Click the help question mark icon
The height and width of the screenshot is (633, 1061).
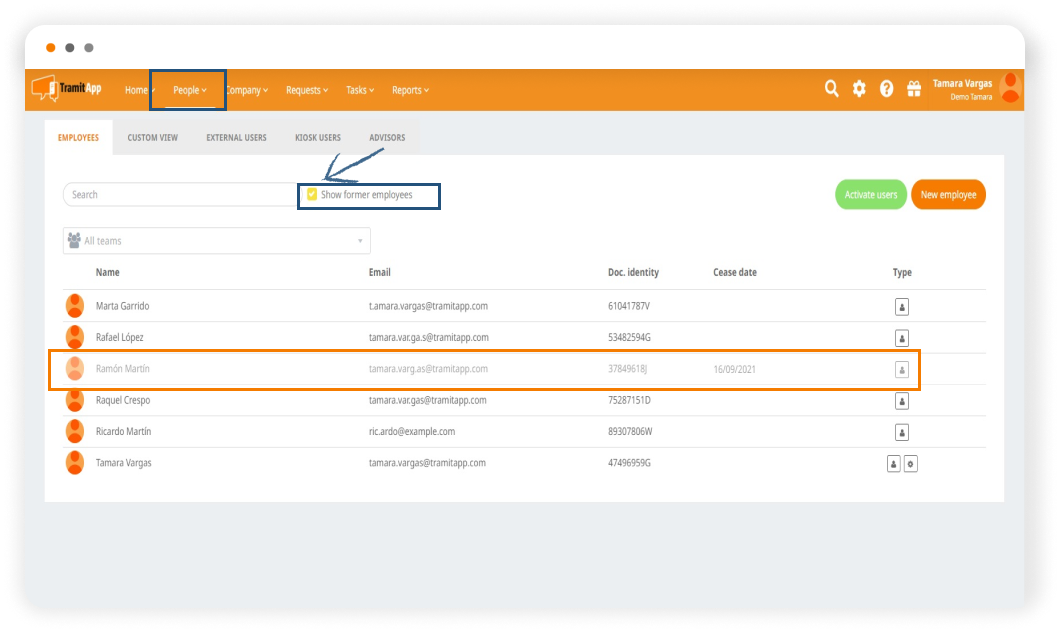pyautogui.click(x=886, y=89)
